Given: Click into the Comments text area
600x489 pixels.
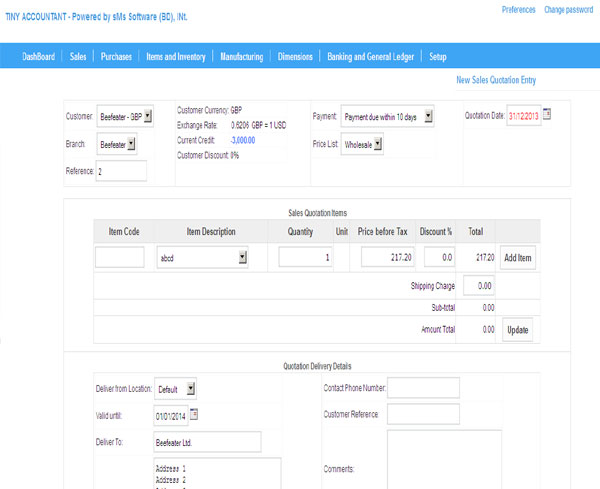Looking at the screenshot, I should [x=444, y=460].
